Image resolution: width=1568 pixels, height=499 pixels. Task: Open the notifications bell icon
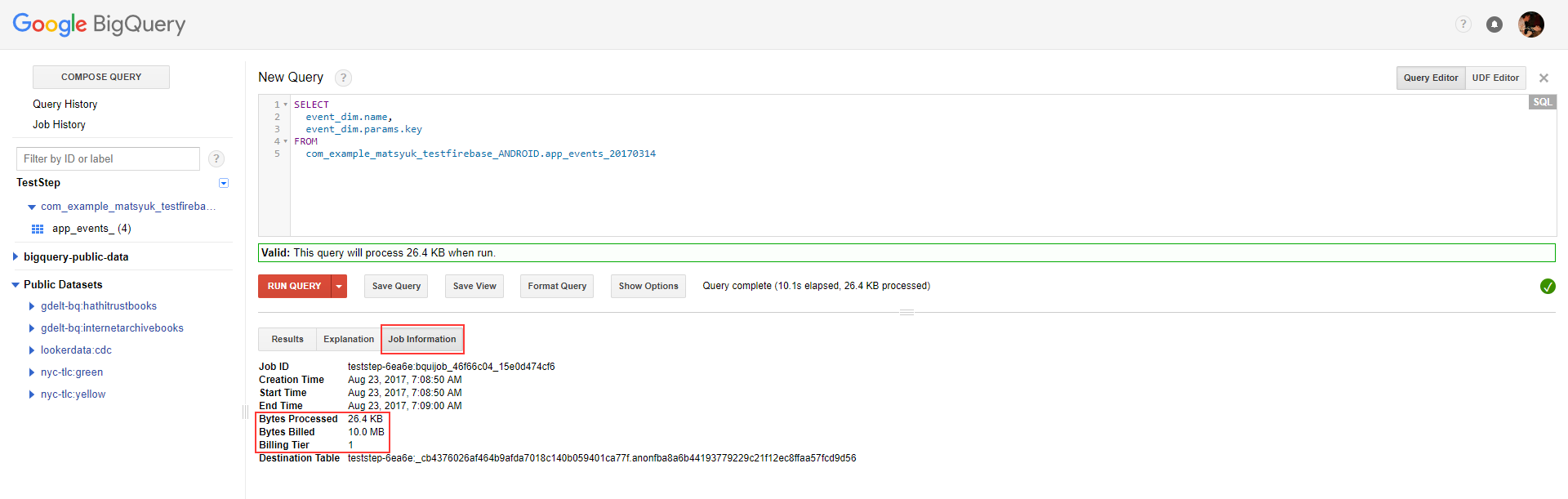1494,25
